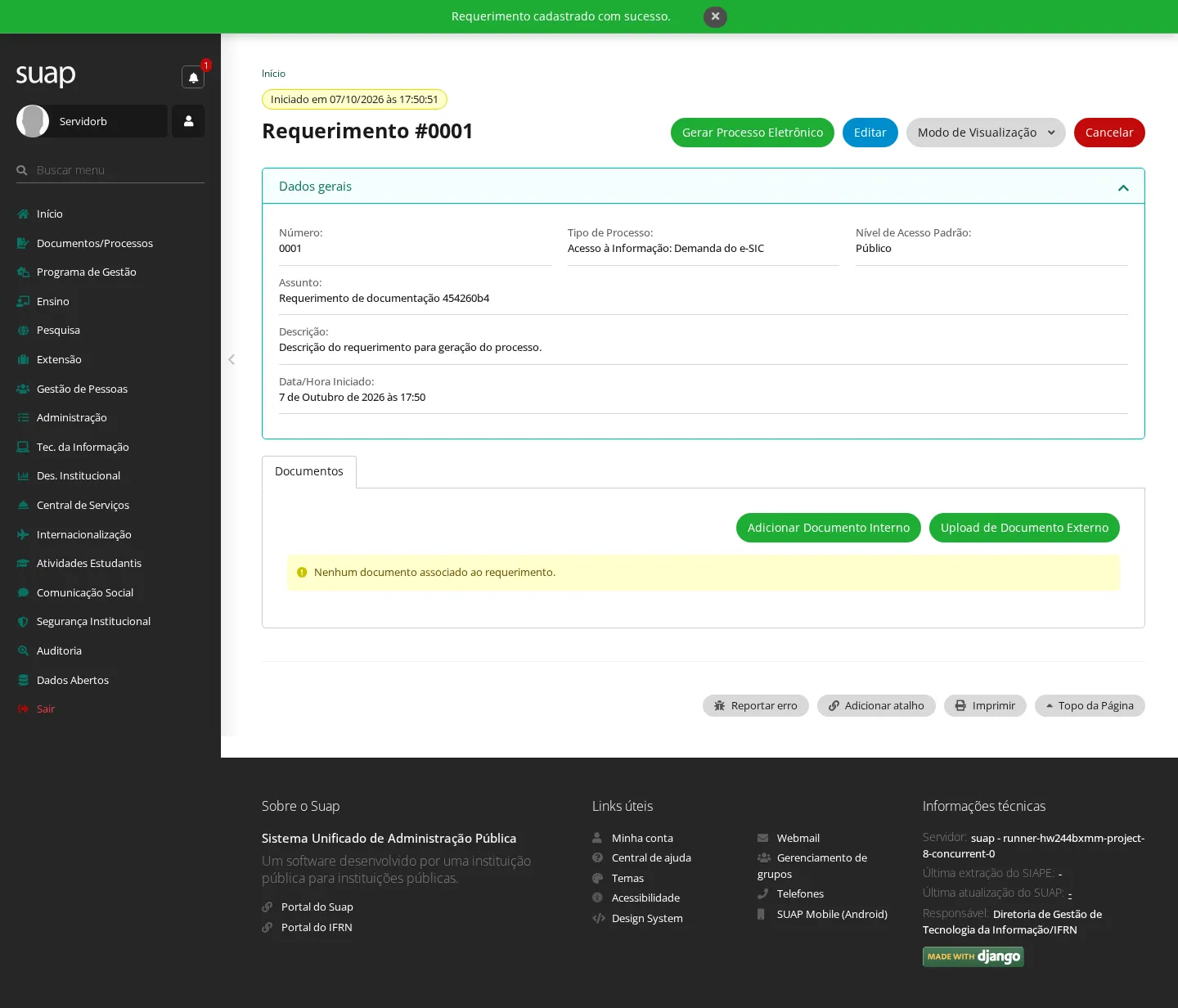Click the Comunicação Social speech bubble icon
This screenshot has height=1008, width=1178.
(23, 592)
